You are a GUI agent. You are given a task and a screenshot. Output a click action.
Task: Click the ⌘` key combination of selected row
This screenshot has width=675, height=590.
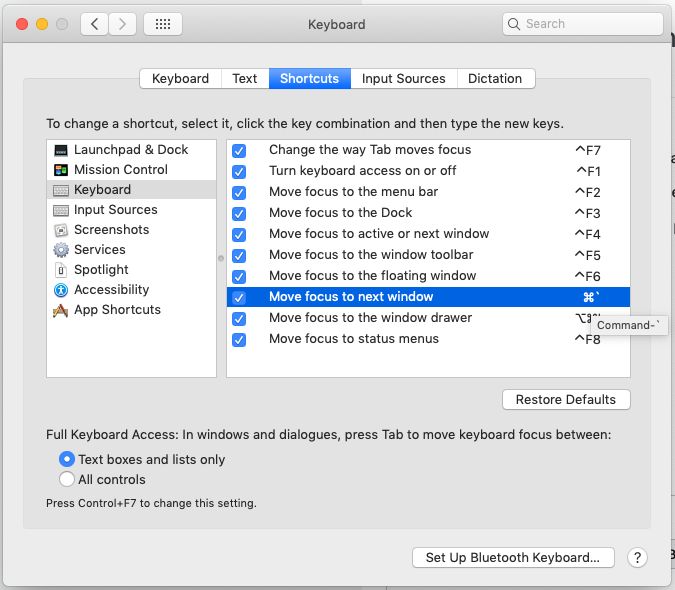[591, 297]
